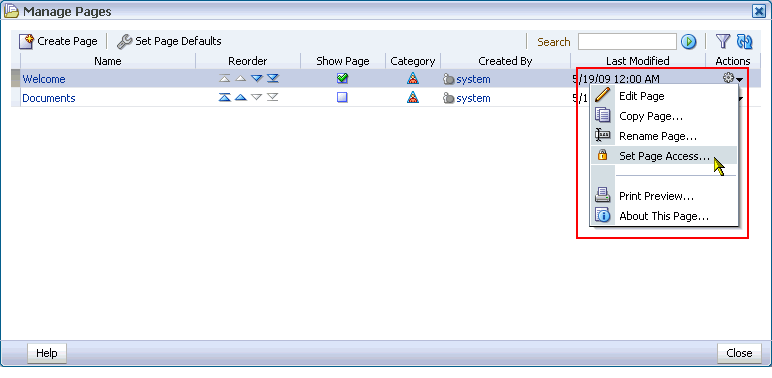The image size is (772, 378).
Task: Select Copy Page... menu item
Action: (x=664, y=116)
